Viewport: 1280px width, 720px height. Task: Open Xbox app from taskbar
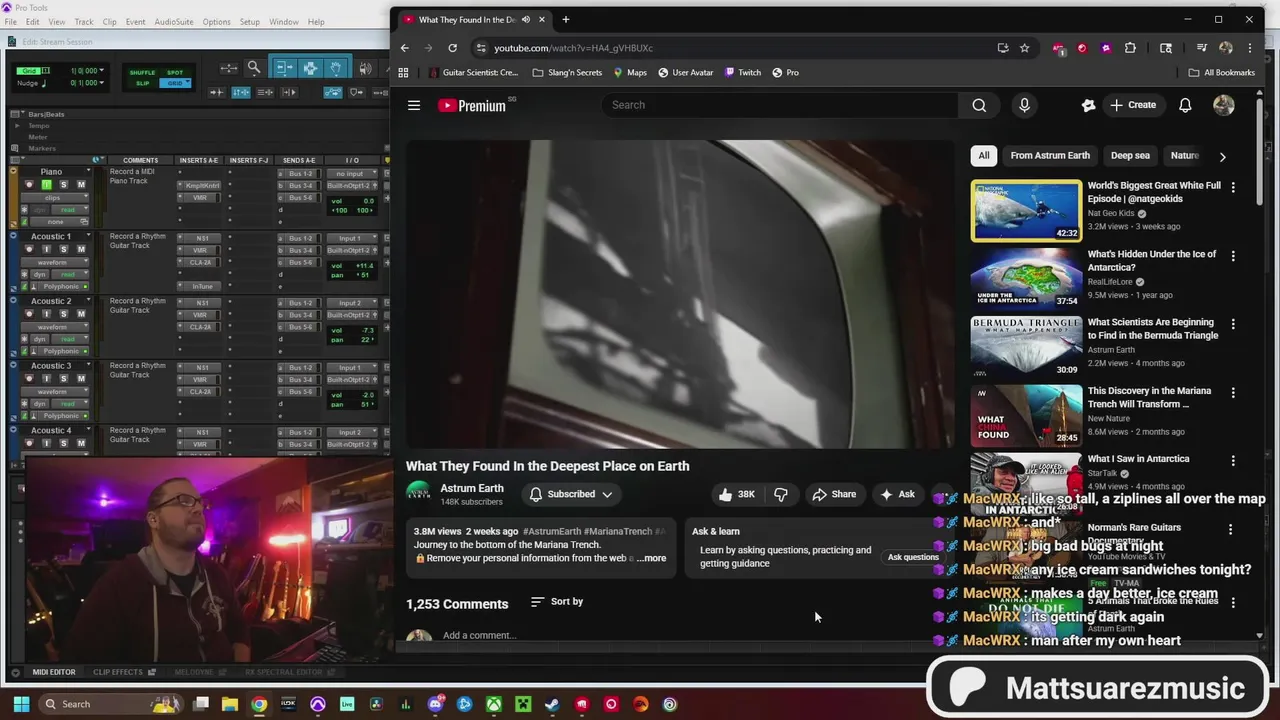(494, 704)
